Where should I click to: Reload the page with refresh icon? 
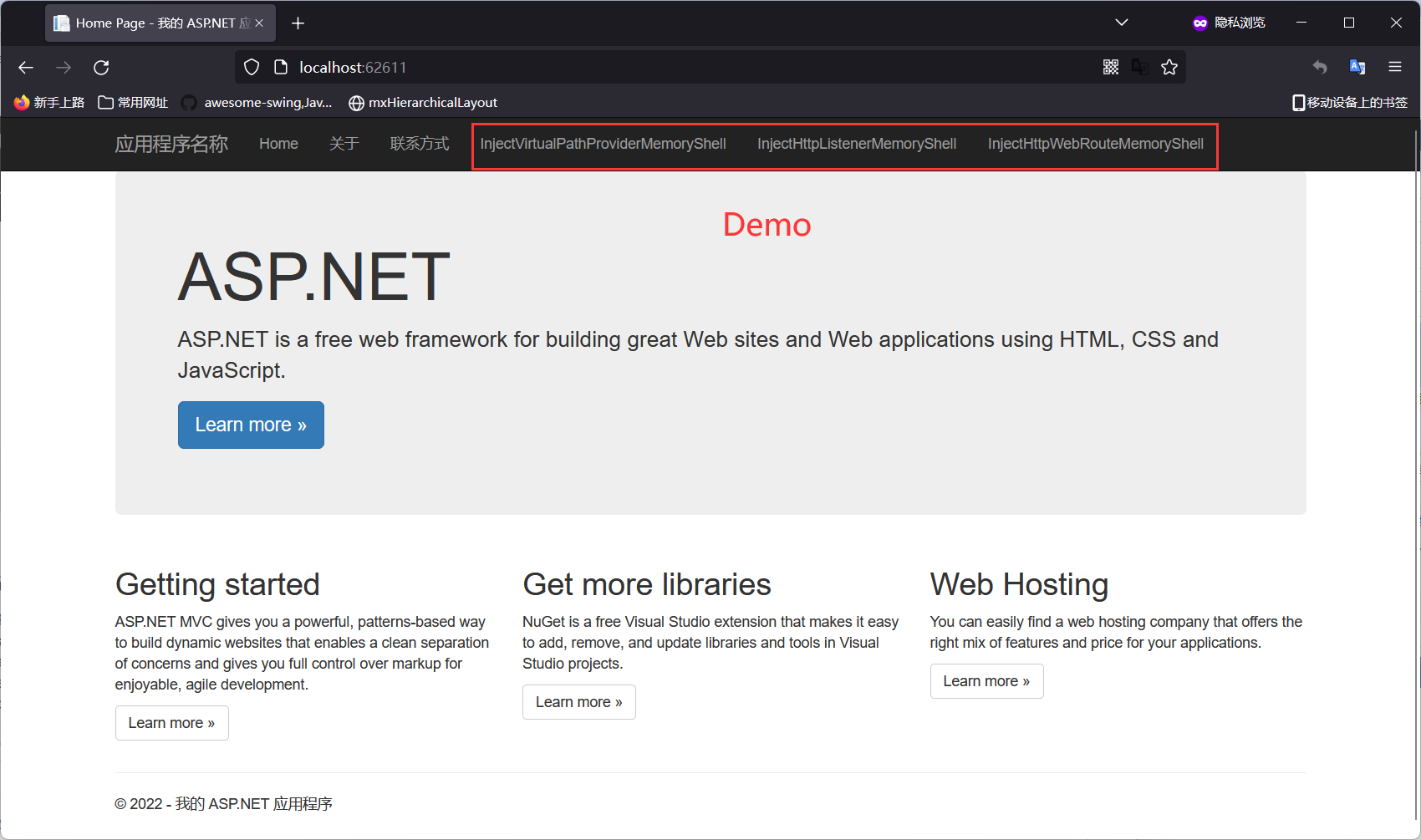(101, 68)
